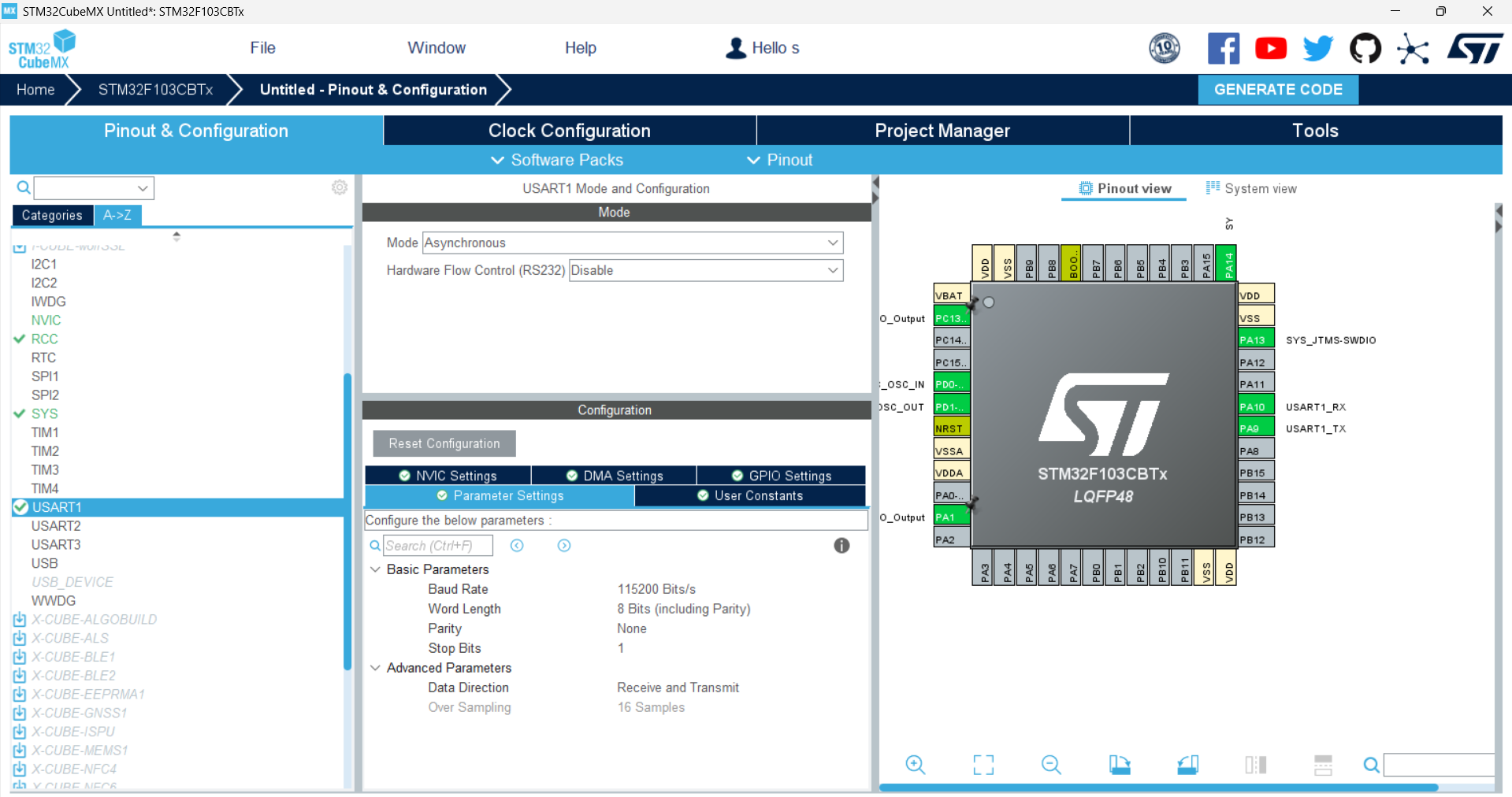
Task: Collapse the Basic Parameters group
Action: coord(375,569)
